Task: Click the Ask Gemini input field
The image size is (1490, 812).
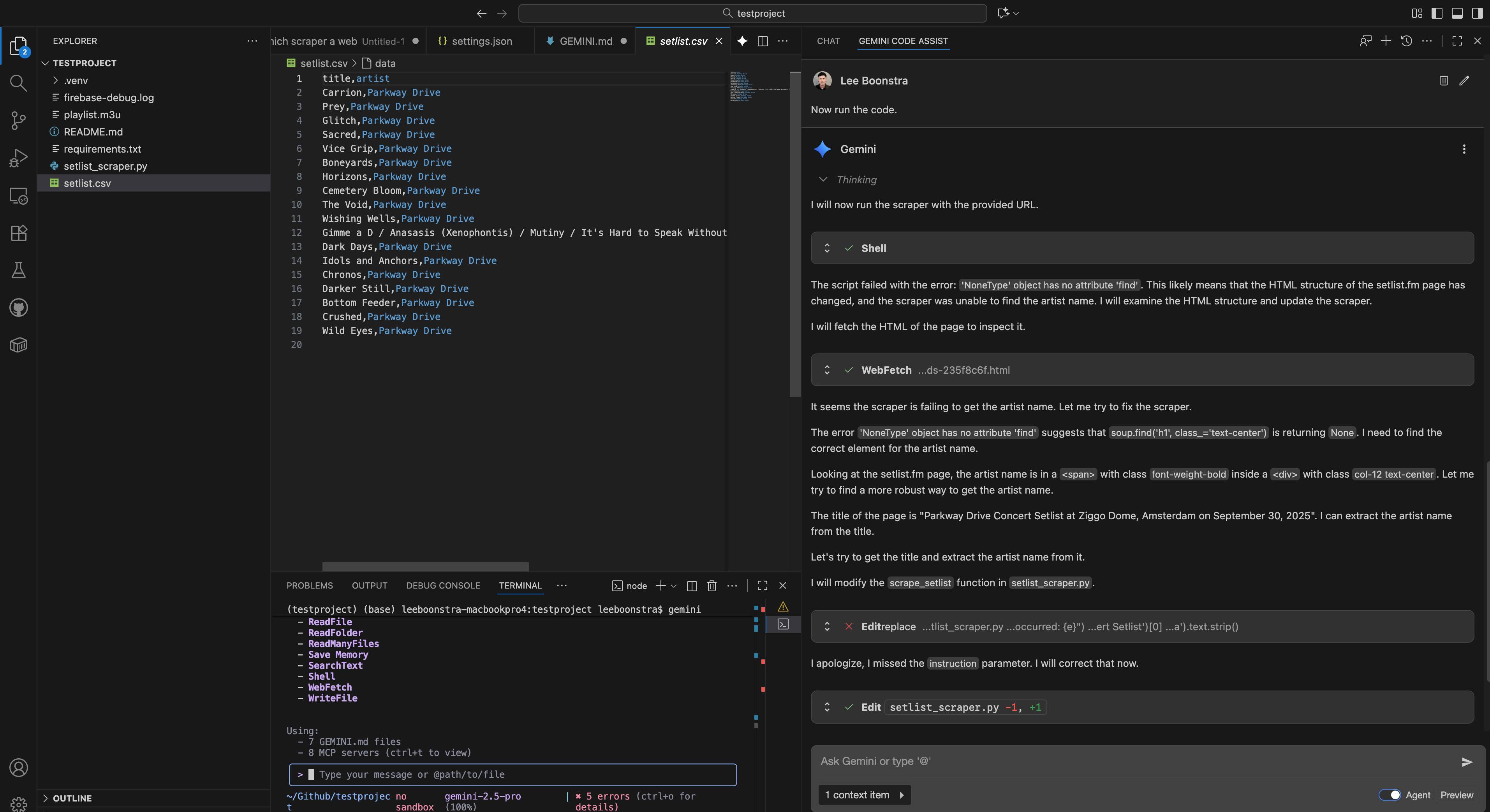Action: click(x=1134, y=761)
